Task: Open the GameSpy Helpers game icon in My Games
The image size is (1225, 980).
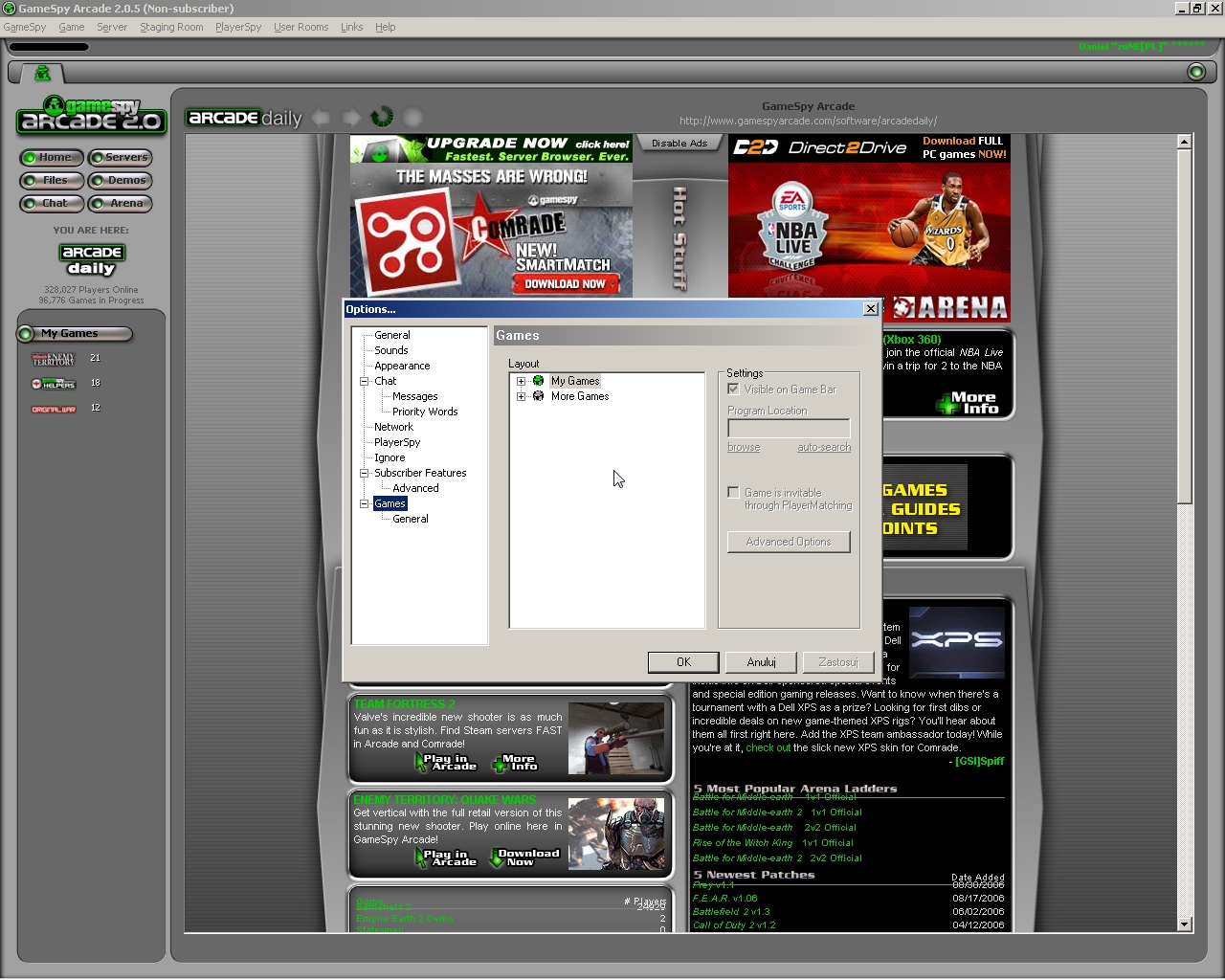Action: coord(54,384)
